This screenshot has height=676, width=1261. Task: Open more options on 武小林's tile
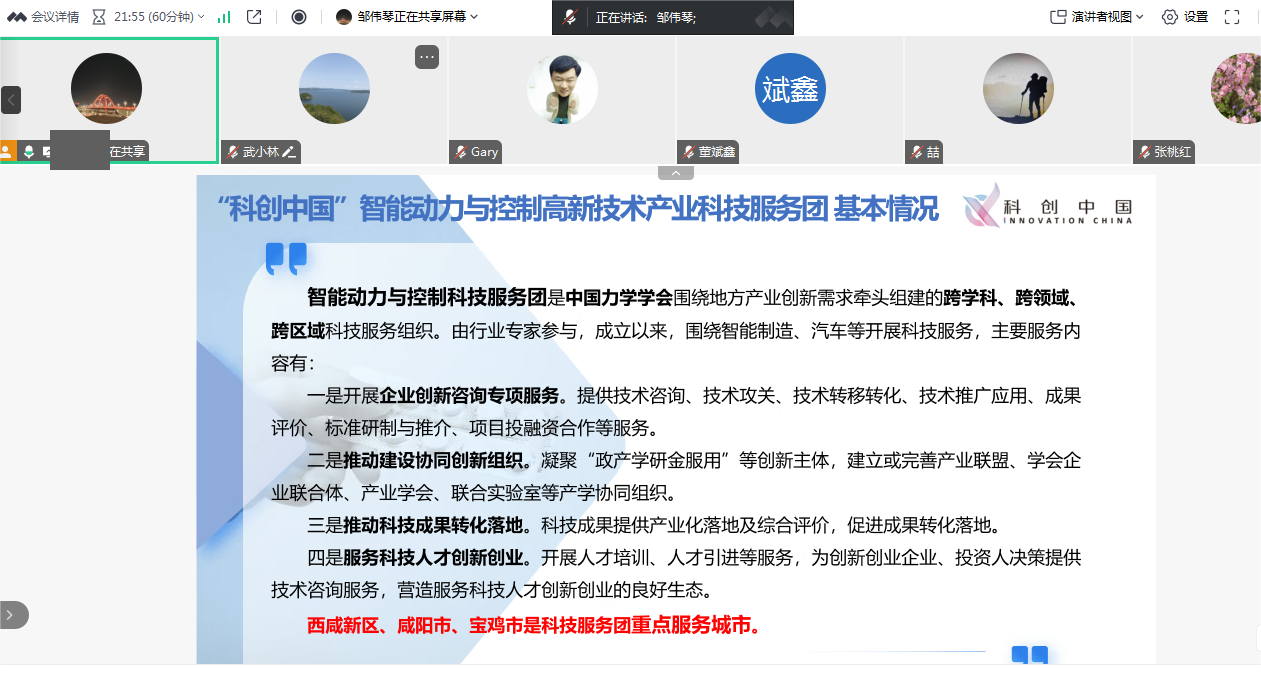[426, 57]
